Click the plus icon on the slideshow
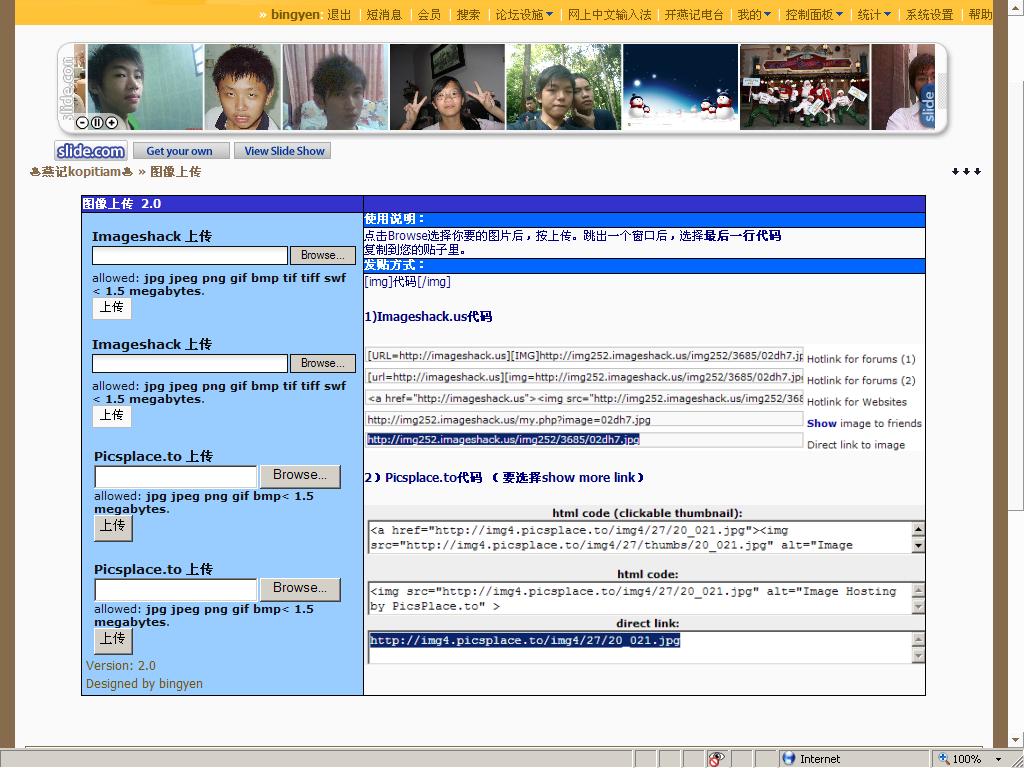Viewport: 1024px width, 768px height. click(111, 123)
